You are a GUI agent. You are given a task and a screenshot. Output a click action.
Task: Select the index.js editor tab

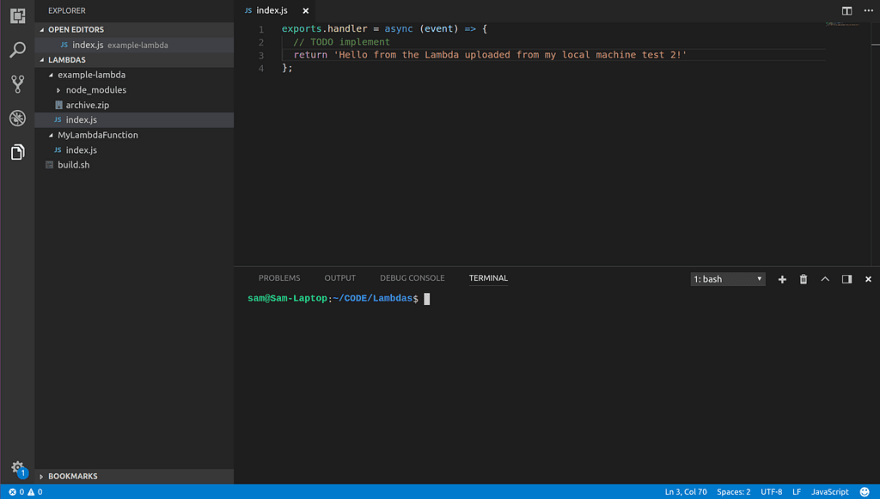272,11
